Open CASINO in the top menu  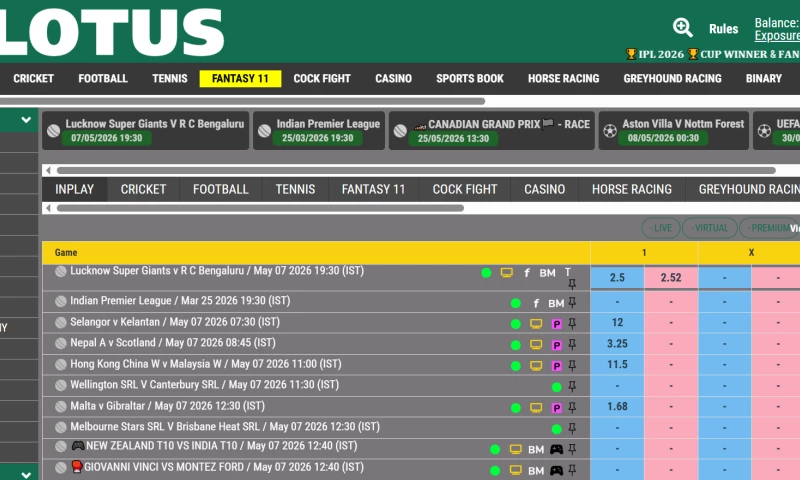(x=393, y=79)
